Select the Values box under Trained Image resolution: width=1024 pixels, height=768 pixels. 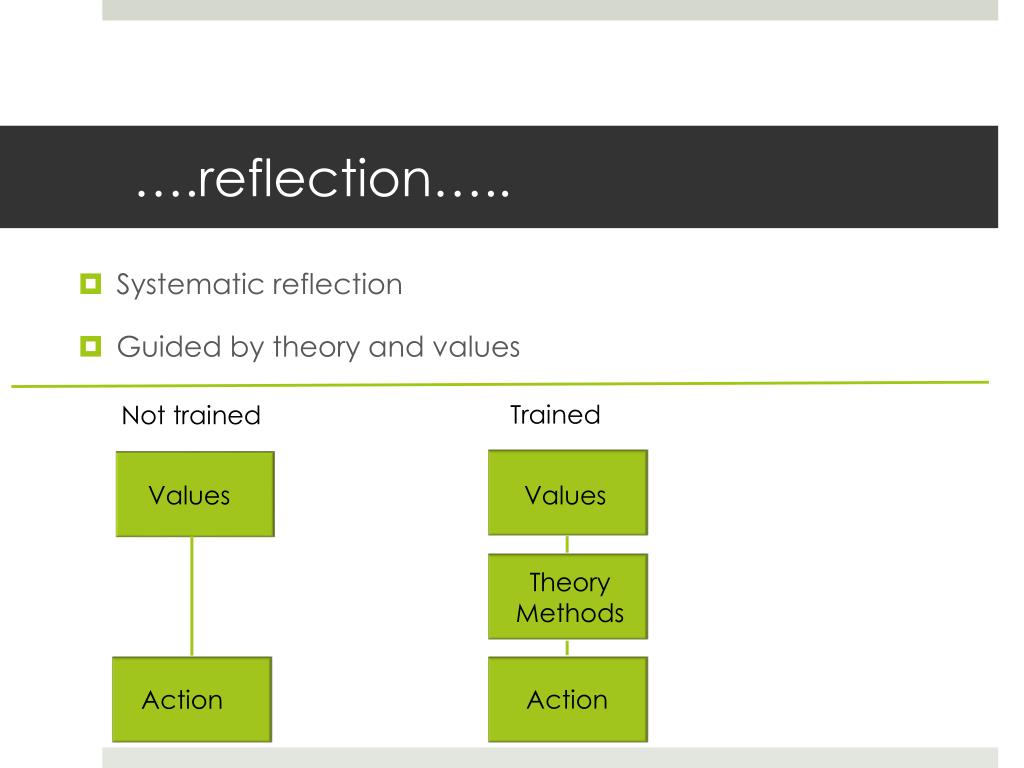pos(568,492)
